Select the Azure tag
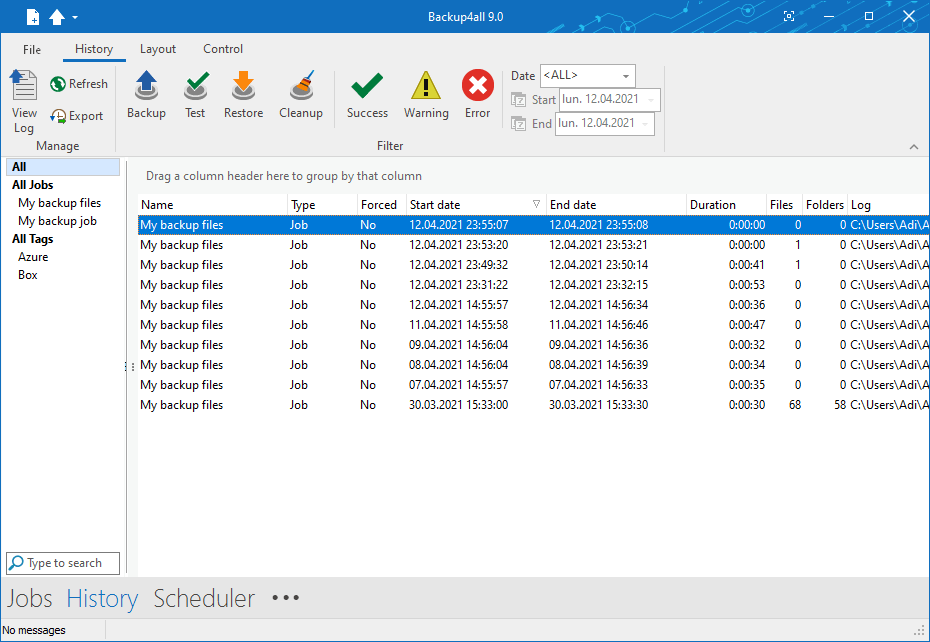 tap(33, 257)
